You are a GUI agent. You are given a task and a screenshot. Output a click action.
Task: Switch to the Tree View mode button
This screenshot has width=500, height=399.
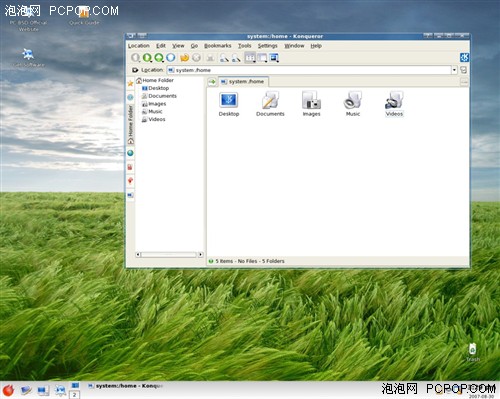262,58
